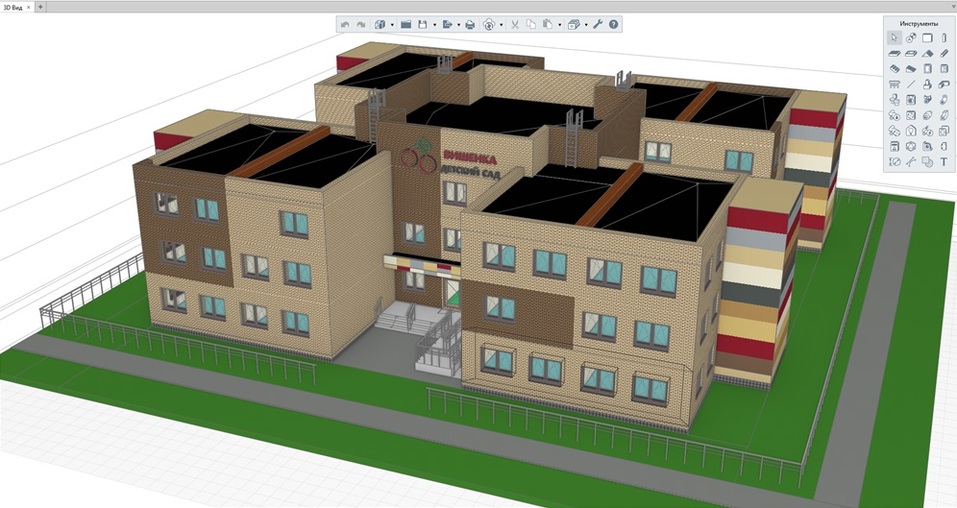Select the Text tool with T icon

[x=944, y=162]
